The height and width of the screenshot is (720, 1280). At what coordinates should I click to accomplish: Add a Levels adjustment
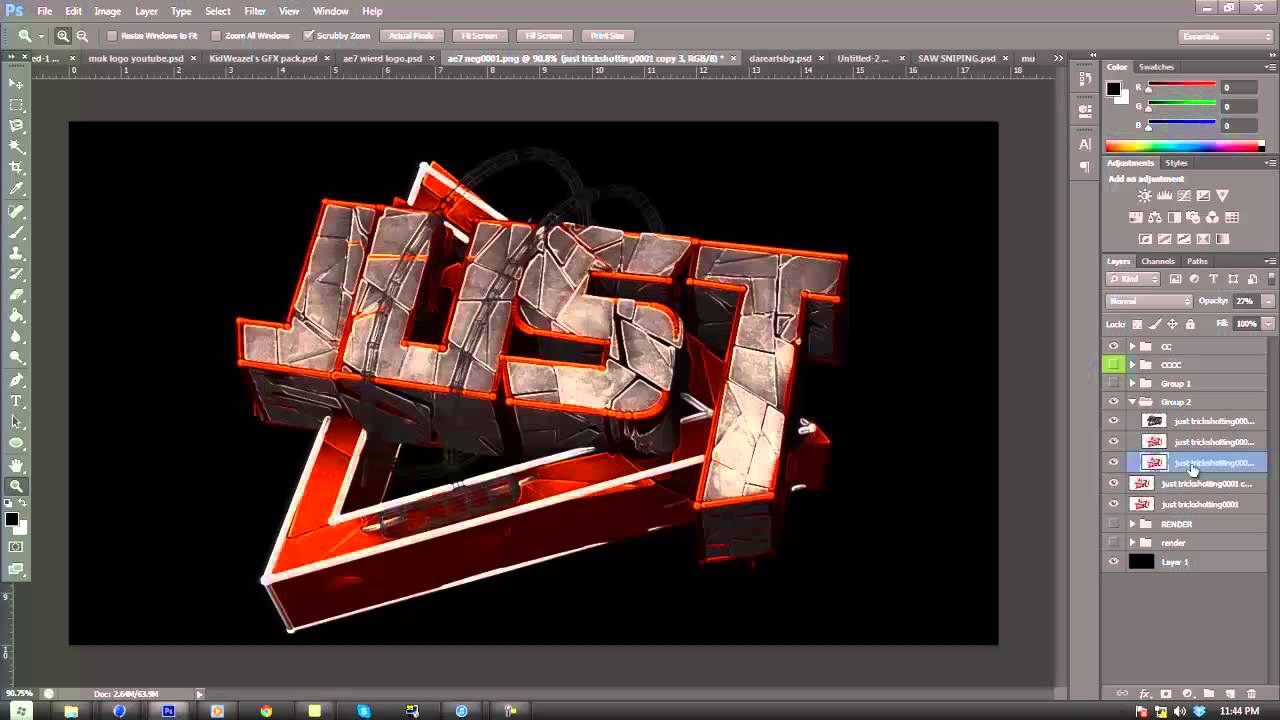pyautogui.click(x=1165, y=196)
